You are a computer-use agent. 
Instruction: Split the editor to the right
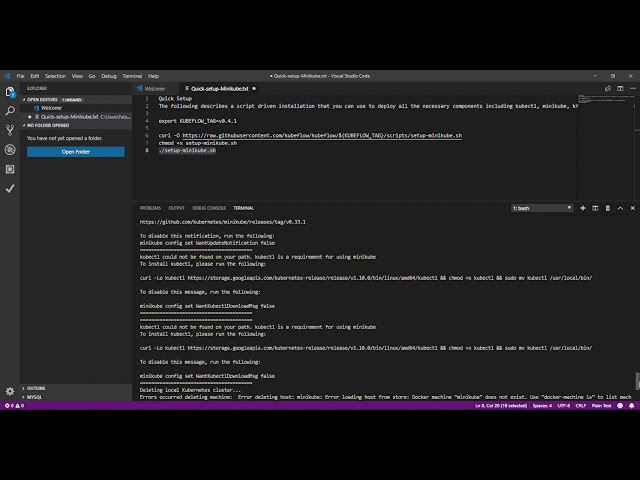tap(620, 88)
